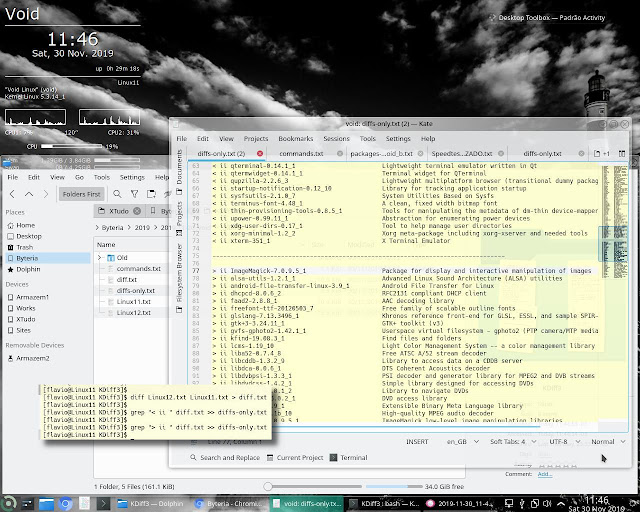
Task: Close the packages-...oid_b.txt tab
Action: [x=420, y=154]
